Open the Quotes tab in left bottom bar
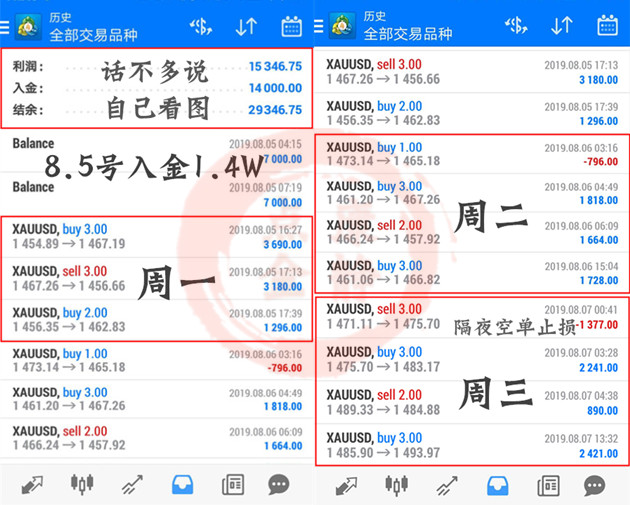Image resolution: width=630 pixels, height=505 pixels. tap(31, 485)
